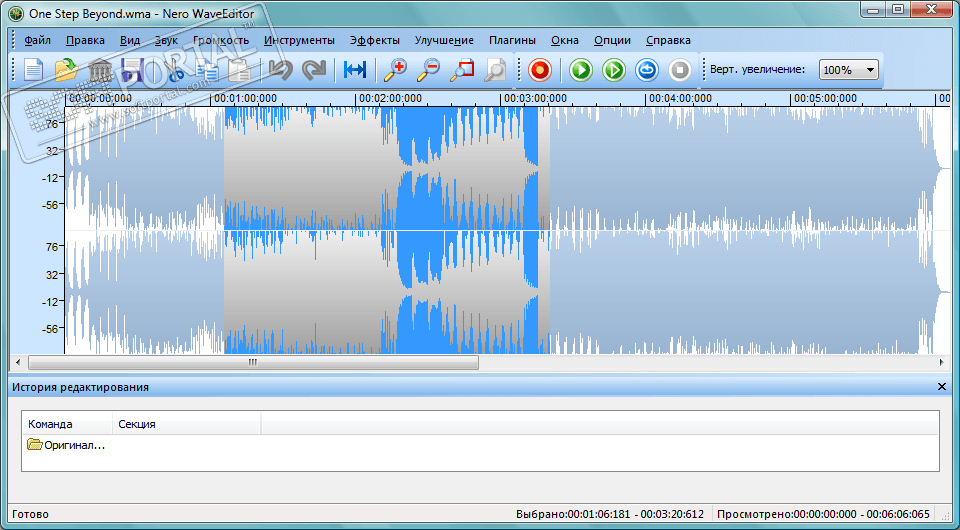Open the Справка menu
960x530 pixels.
pyautogui.click(x=668, y=40)
